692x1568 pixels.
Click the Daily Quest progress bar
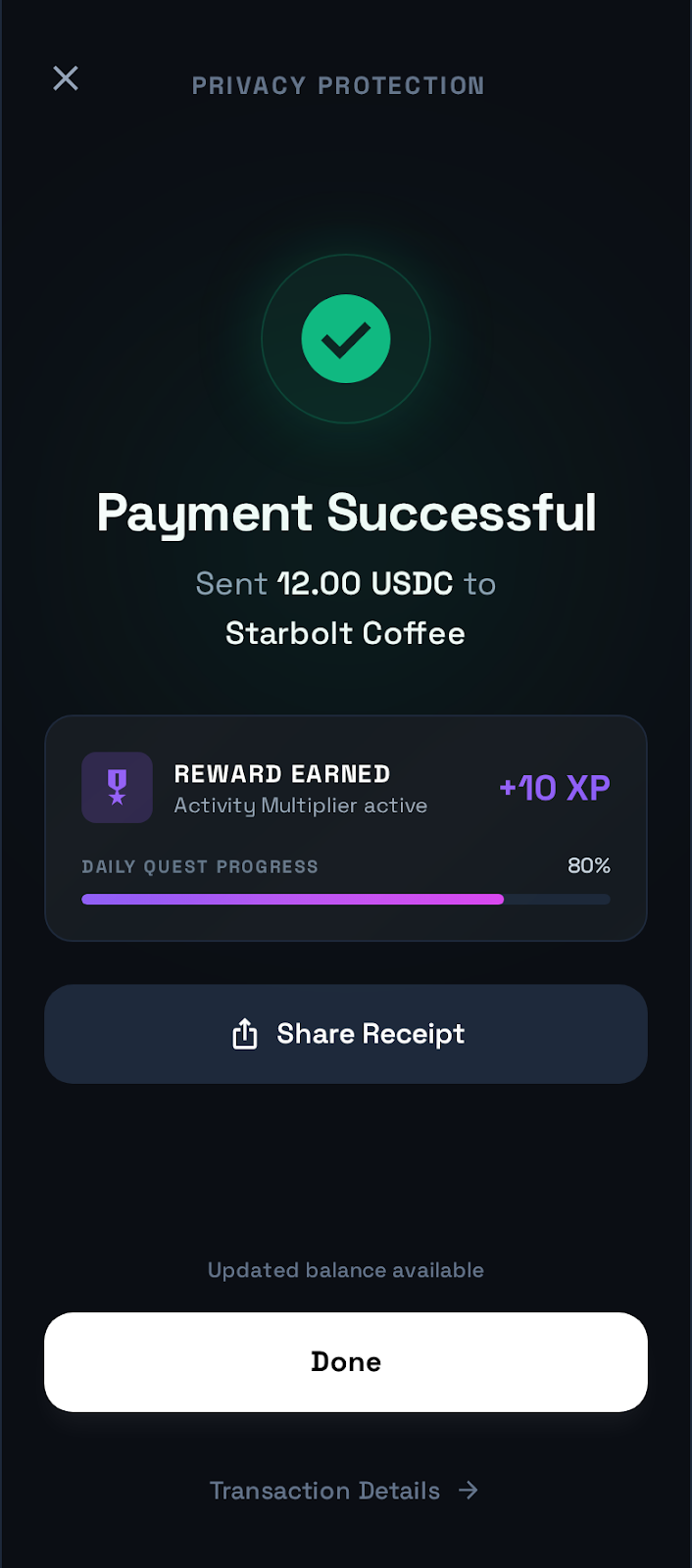click(x=346, y=899)
